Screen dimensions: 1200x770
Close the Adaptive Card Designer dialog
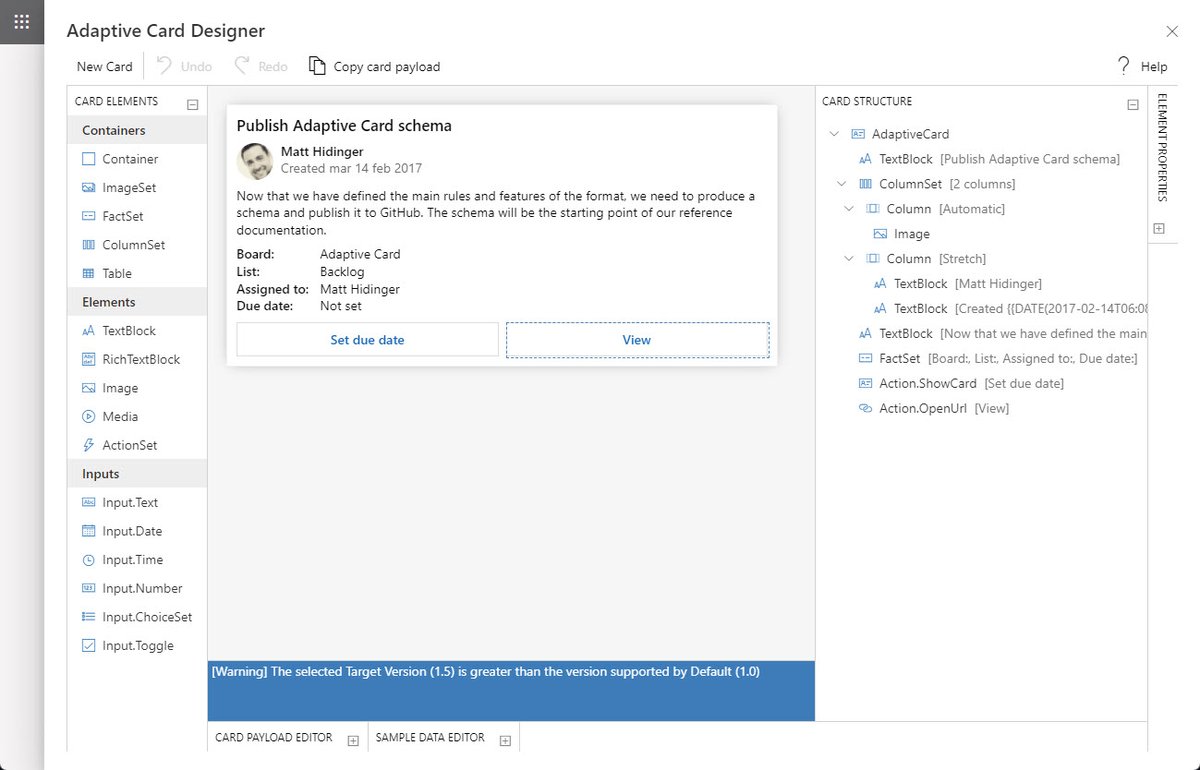pyautogui.click(x=1172, y=32)
